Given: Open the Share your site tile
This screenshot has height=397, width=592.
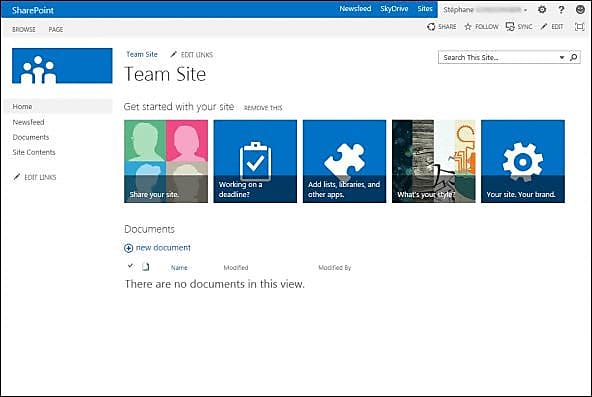Looking at the screenshot, I should click(166, 161).
